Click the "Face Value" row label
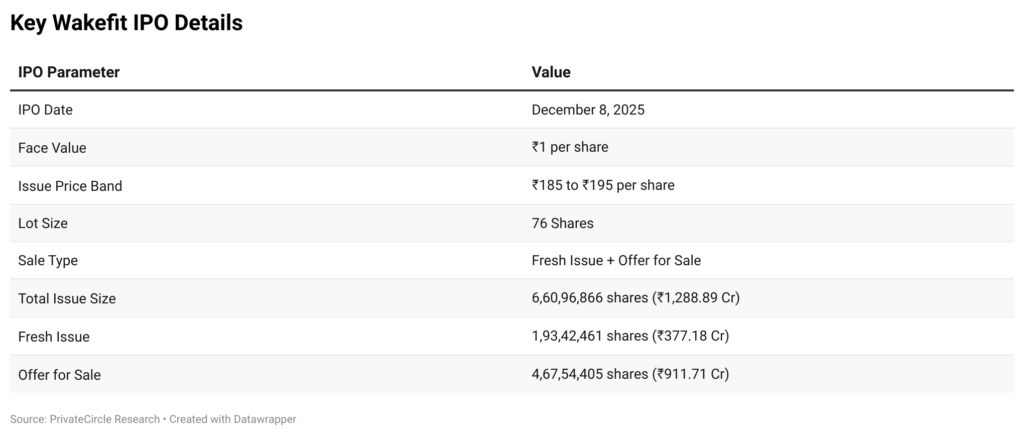1024x436 pixels. click(52, 147)
